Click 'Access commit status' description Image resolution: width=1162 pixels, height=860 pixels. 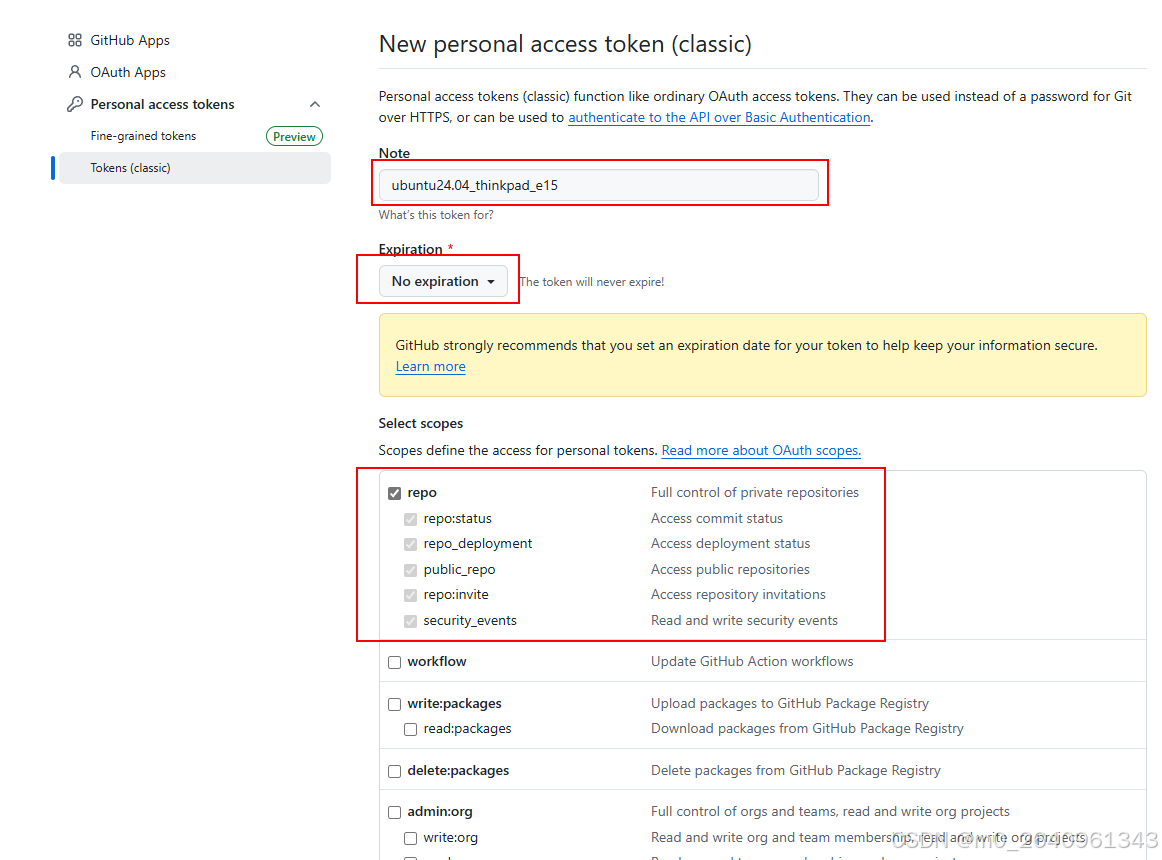tap(717, 518)
